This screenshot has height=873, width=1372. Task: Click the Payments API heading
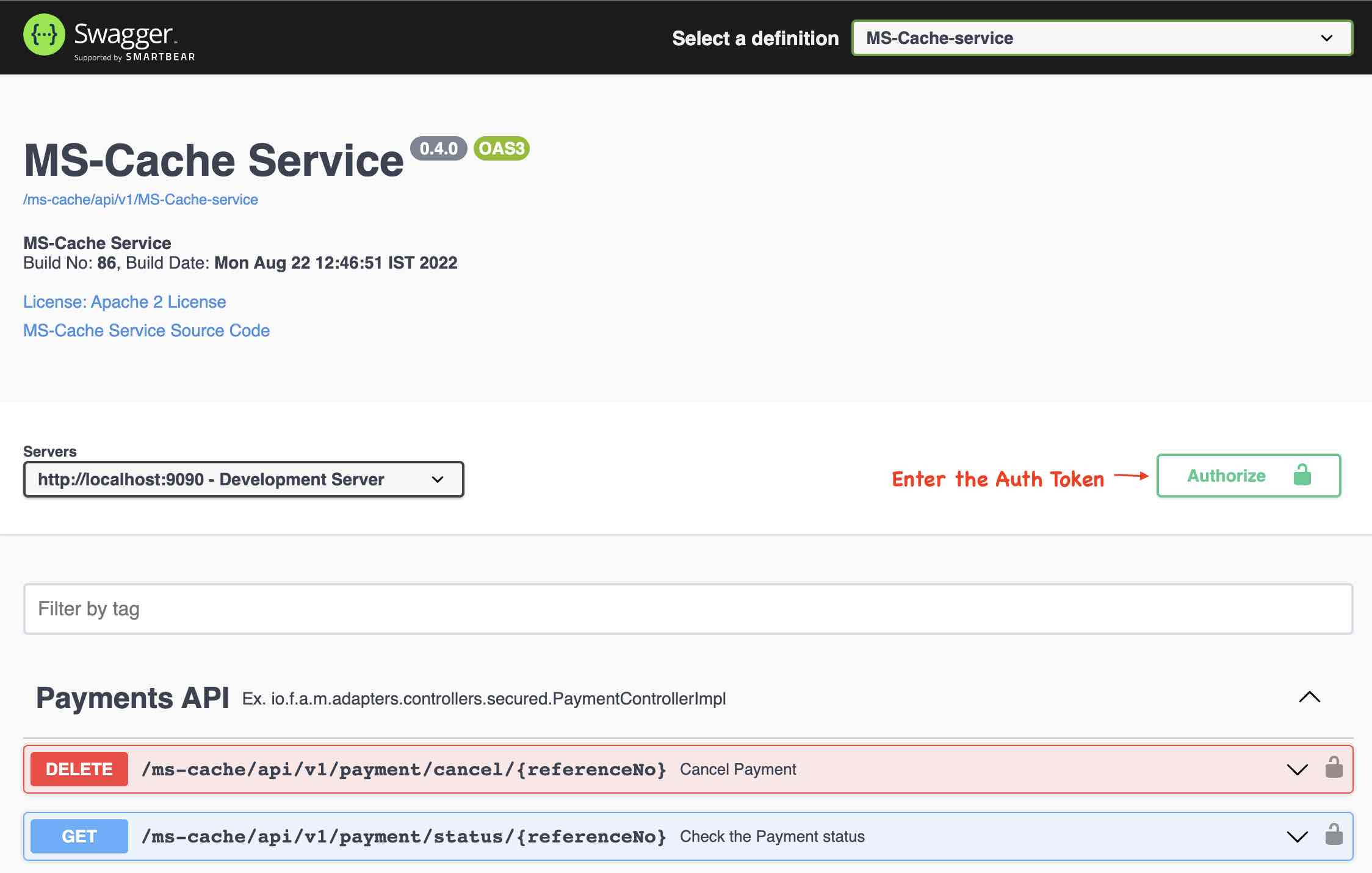tap(132, 698)
